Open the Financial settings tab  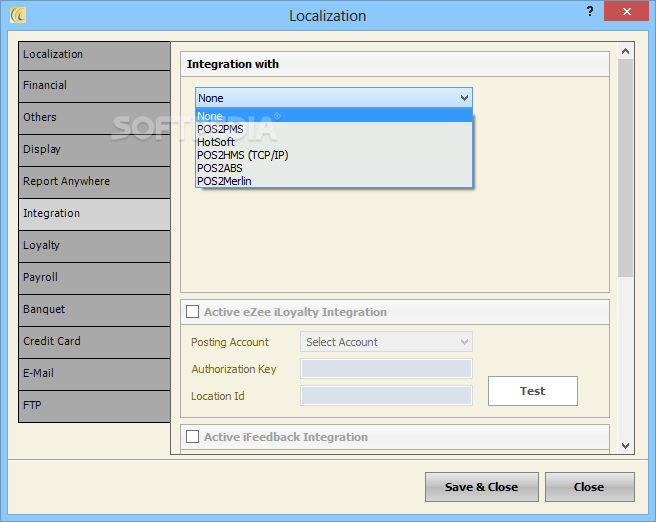[95, 87]
